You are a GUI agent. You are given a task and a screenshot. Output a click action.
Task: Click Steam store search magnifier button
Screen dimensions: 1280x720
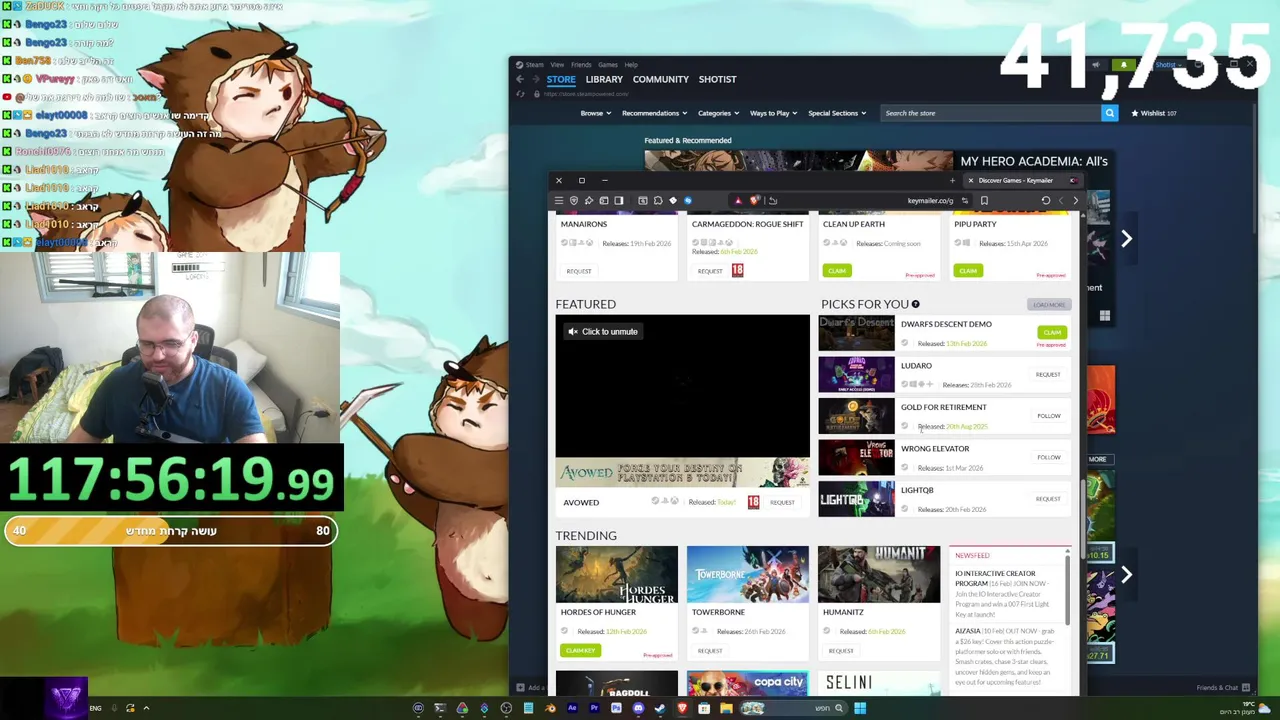click(x=1109, y=113)
